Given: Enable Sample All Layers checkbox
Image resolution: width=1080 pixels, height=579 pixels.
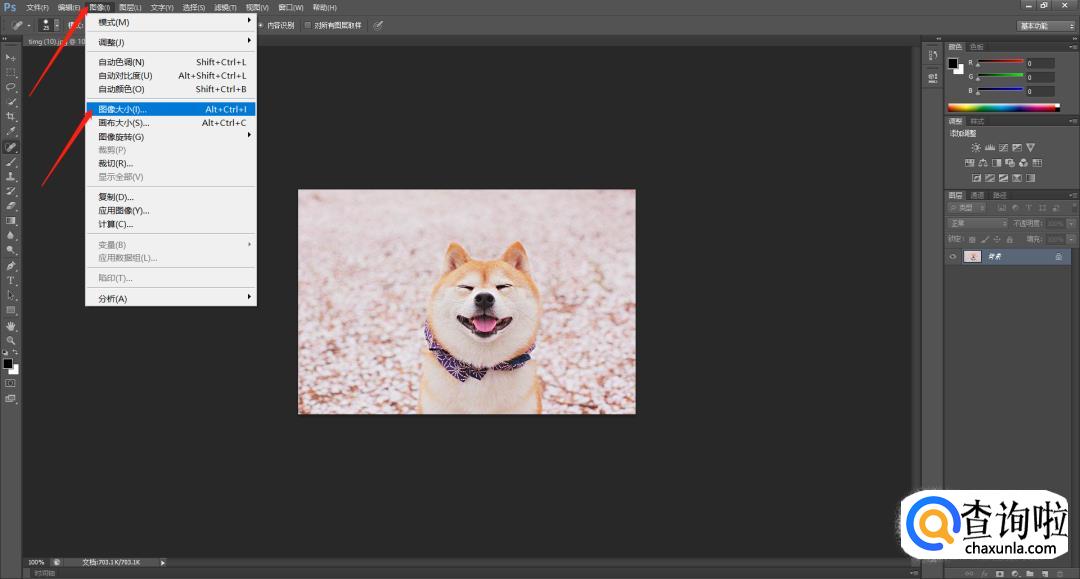Looking at the screenshot, I should click(x=309, y=25).
